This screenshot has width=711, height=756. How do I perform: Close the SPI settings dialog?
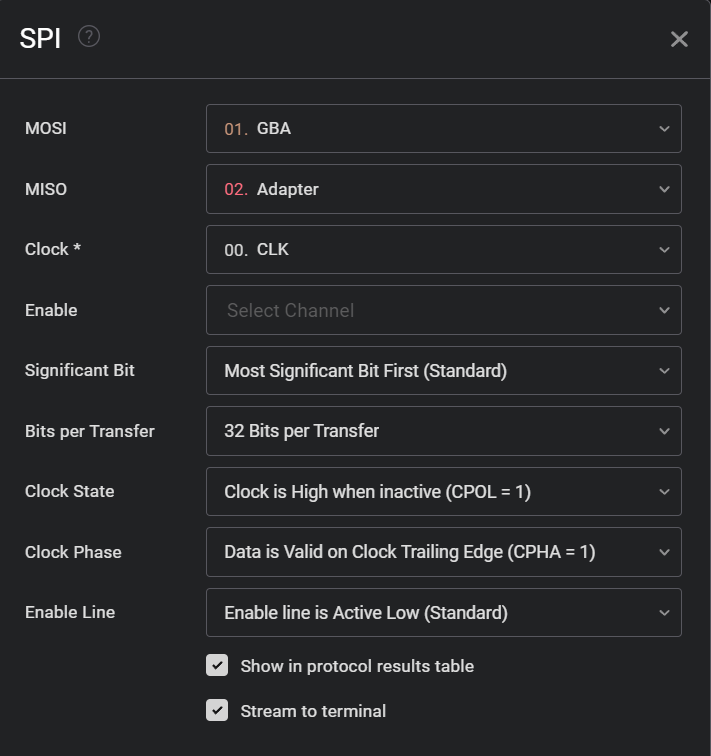pos(679,39)
